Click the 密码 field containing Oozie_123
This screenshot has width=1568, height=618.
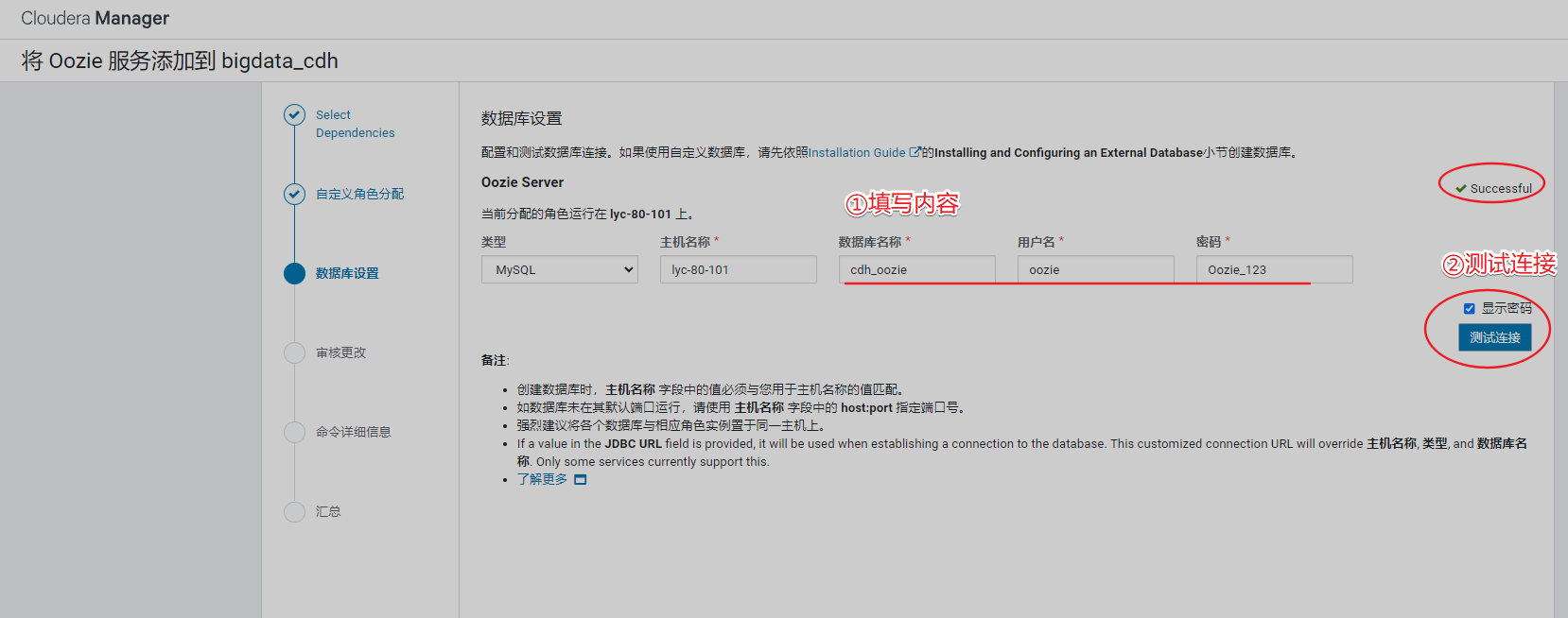pyautogui.click(x=1275, y=269)
